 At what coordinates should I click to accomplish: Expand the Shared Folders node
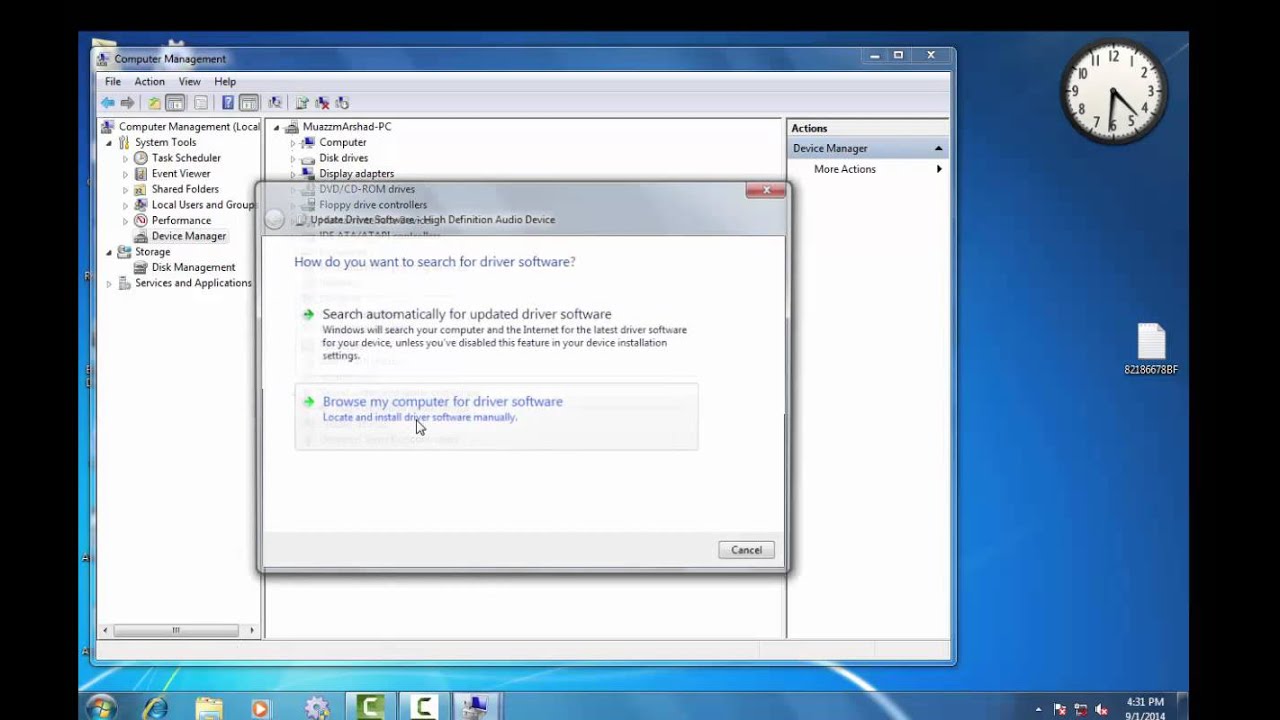pyautogui.click(x=125, y=189)
